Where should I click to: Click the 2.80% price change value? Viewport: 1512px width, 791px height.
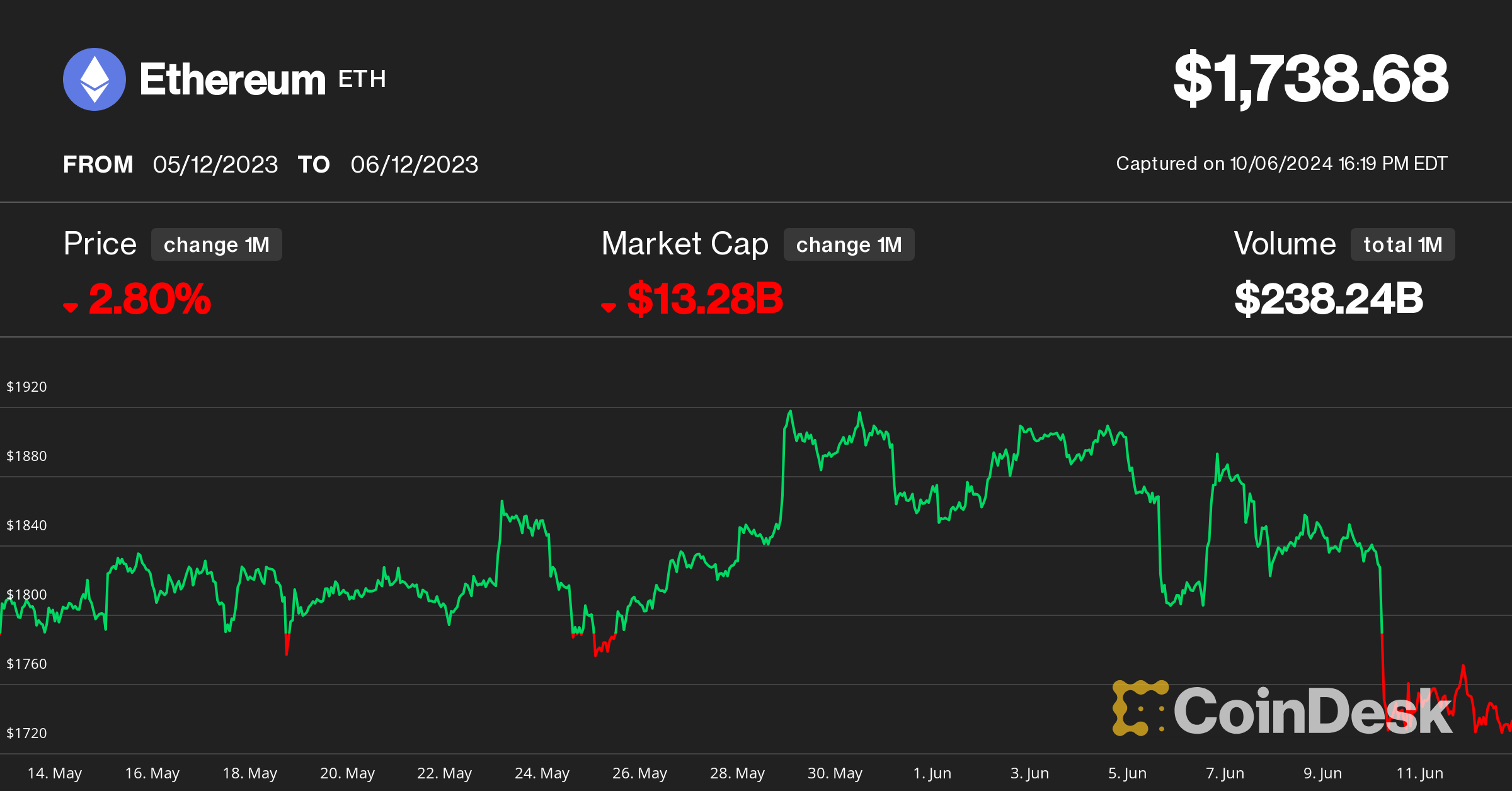tap(149, 299)
